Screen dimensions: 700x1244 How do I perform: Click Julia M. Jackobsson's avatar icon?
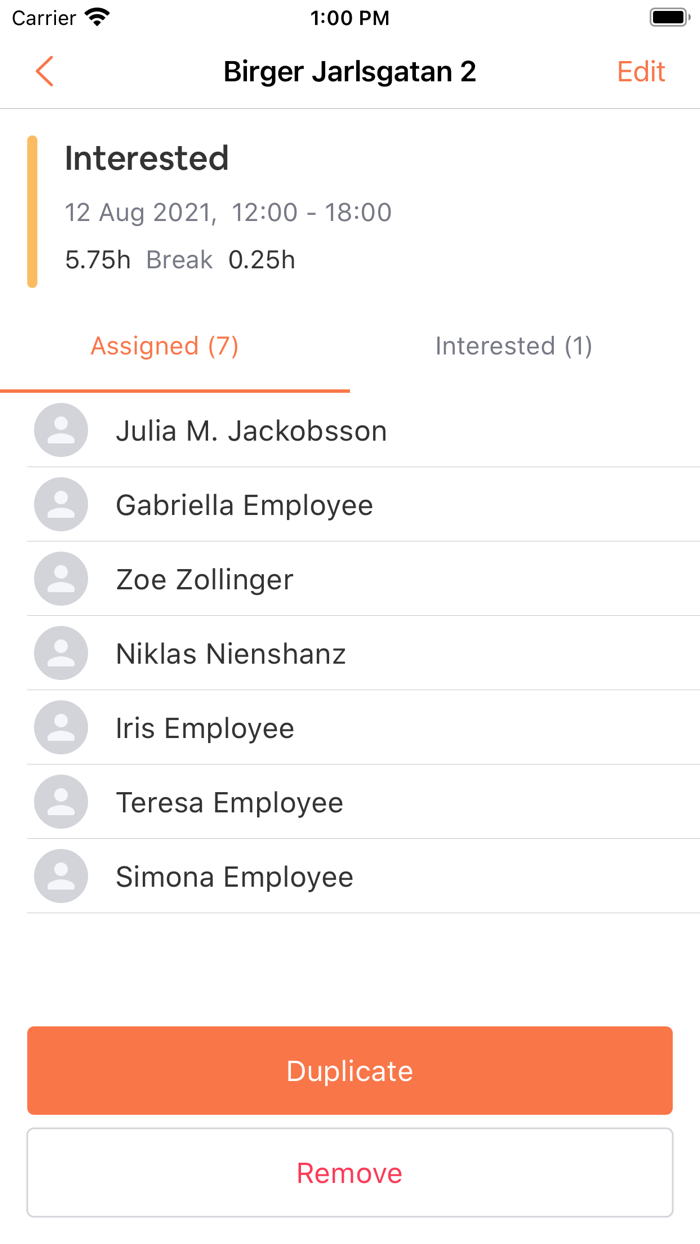coord(60,430)
